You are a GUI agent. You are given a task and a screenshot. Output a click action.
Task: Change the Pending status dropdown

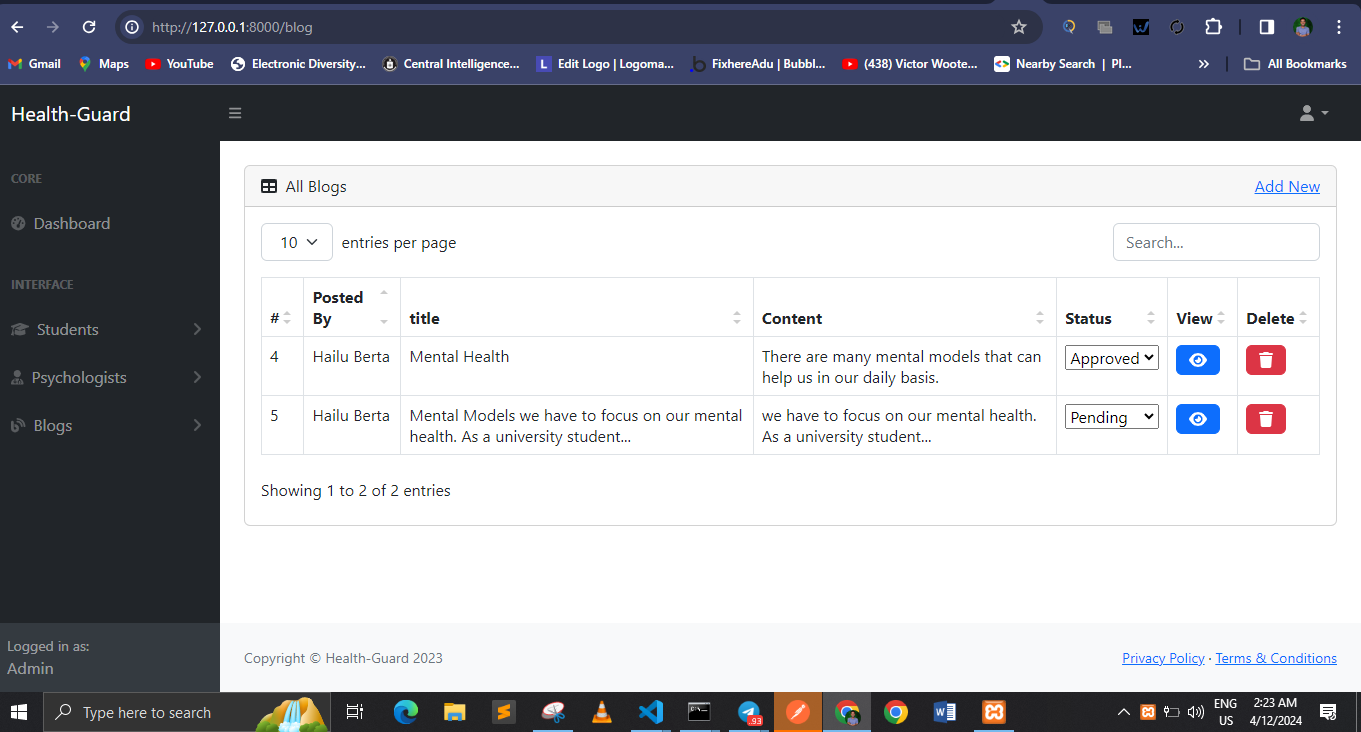tap(1111, 417)
